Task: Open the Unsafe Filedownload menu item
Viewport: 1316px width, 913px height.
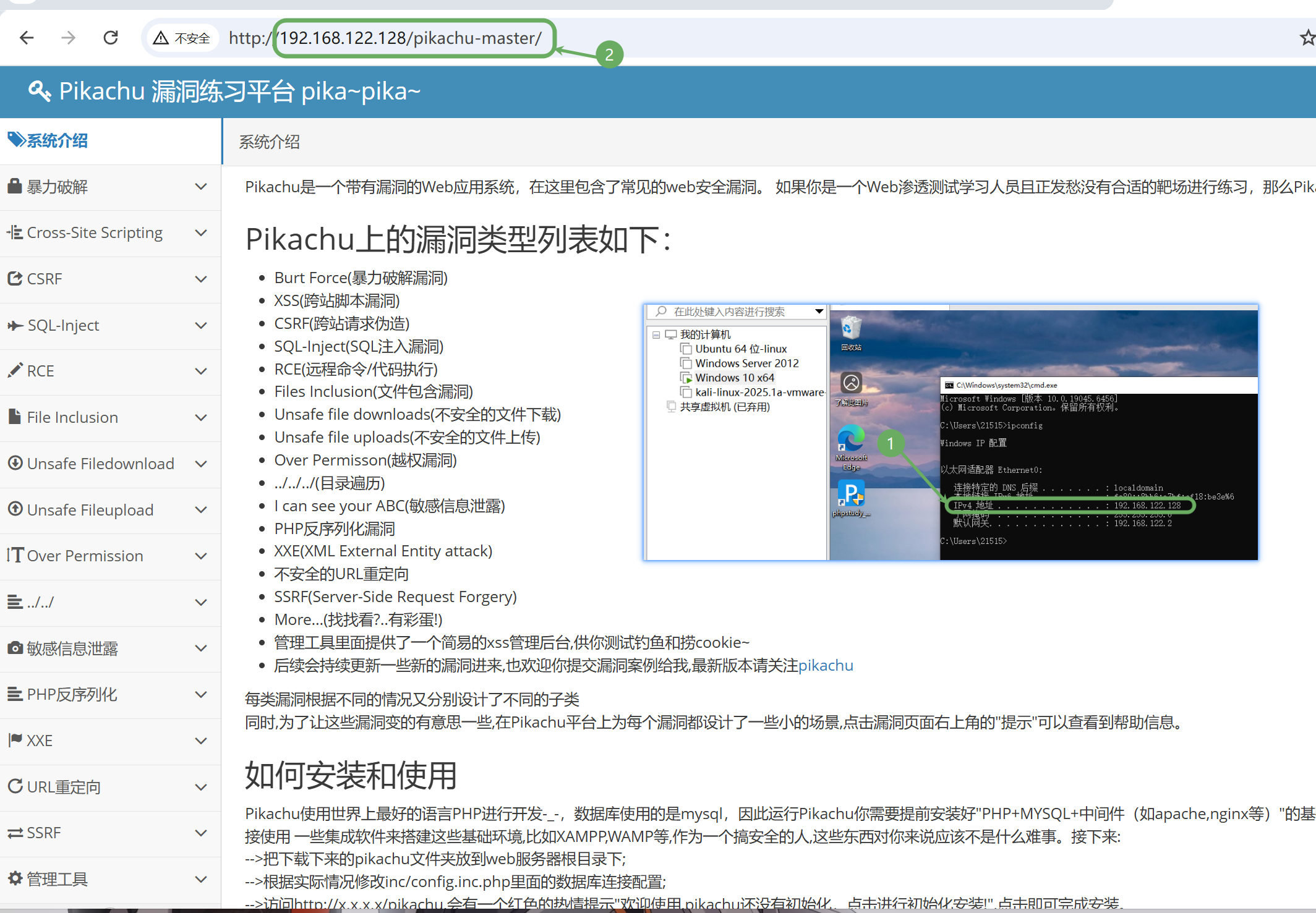Action: (x=110, y=464)
